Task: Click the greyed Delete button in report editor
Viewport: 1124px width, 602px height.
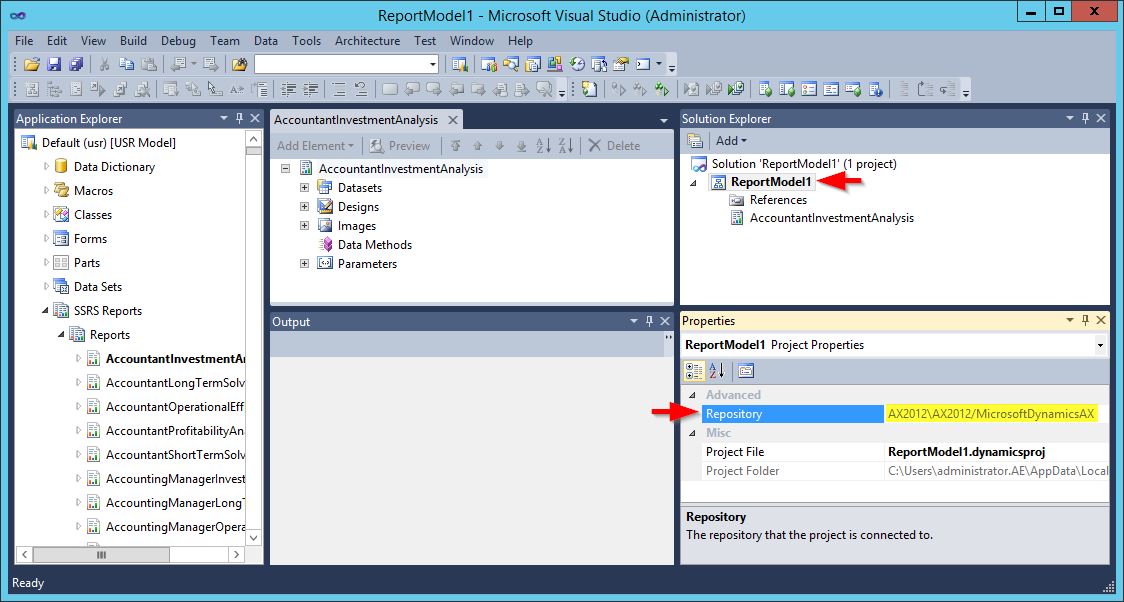Action: (614, 145)
